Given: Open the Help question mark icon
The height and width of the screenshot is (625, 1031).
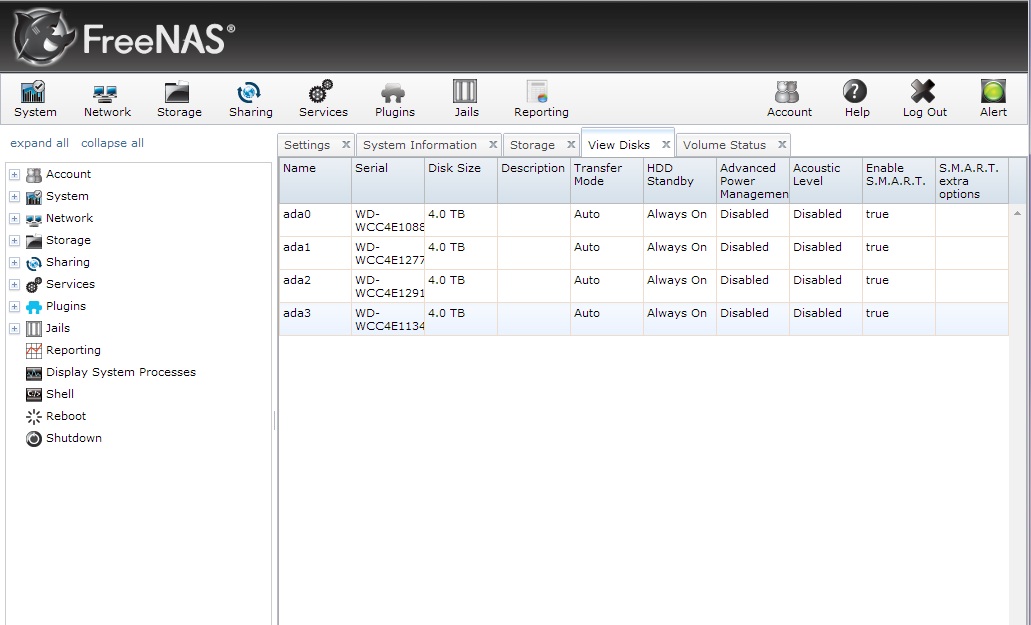Looking at the screenshot, I should [x=855, y=91].
